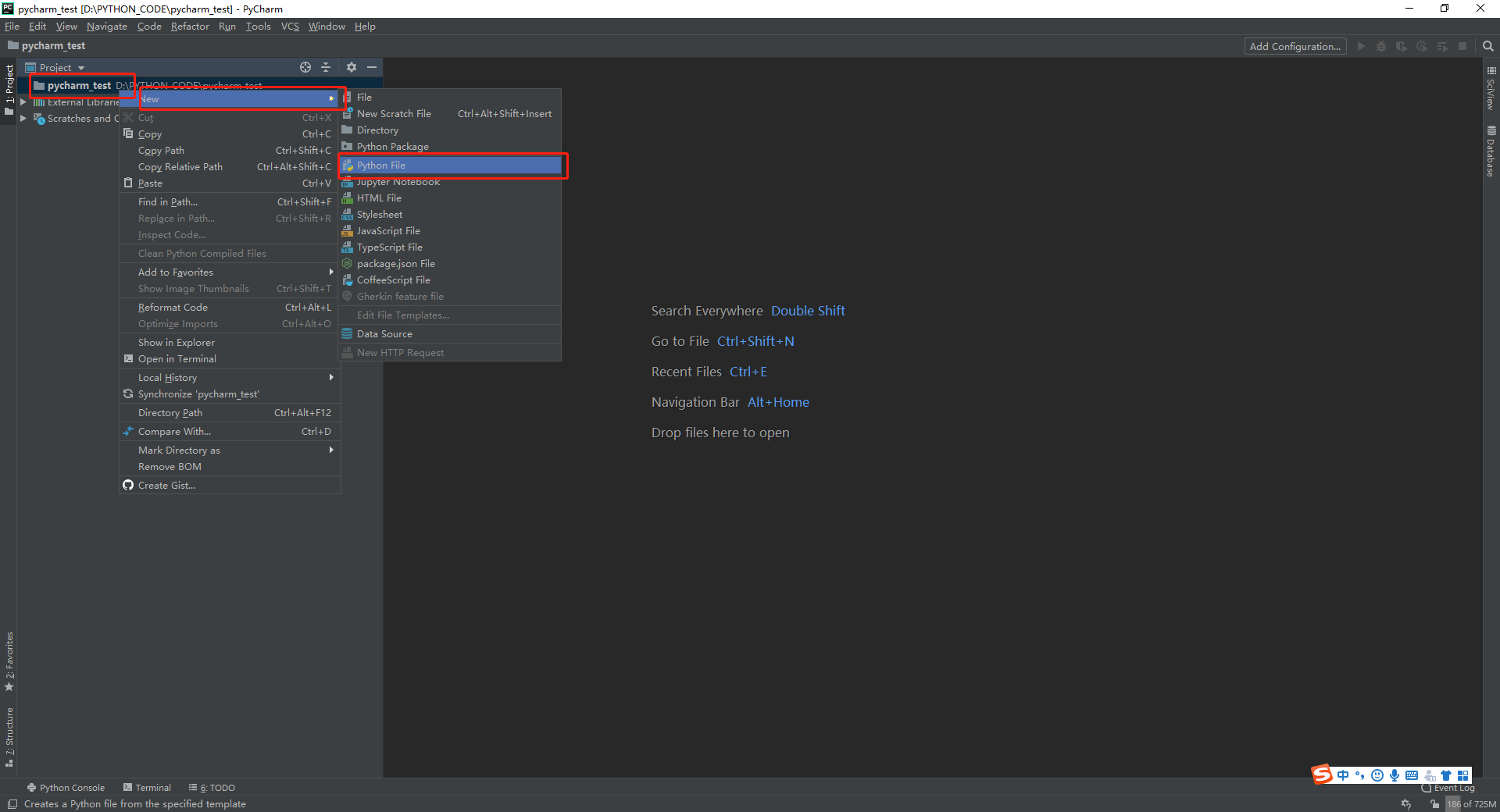The image size is (1500, 812).
Task: Open the Project panel settings gear
Action: click(x=352, y=67)
